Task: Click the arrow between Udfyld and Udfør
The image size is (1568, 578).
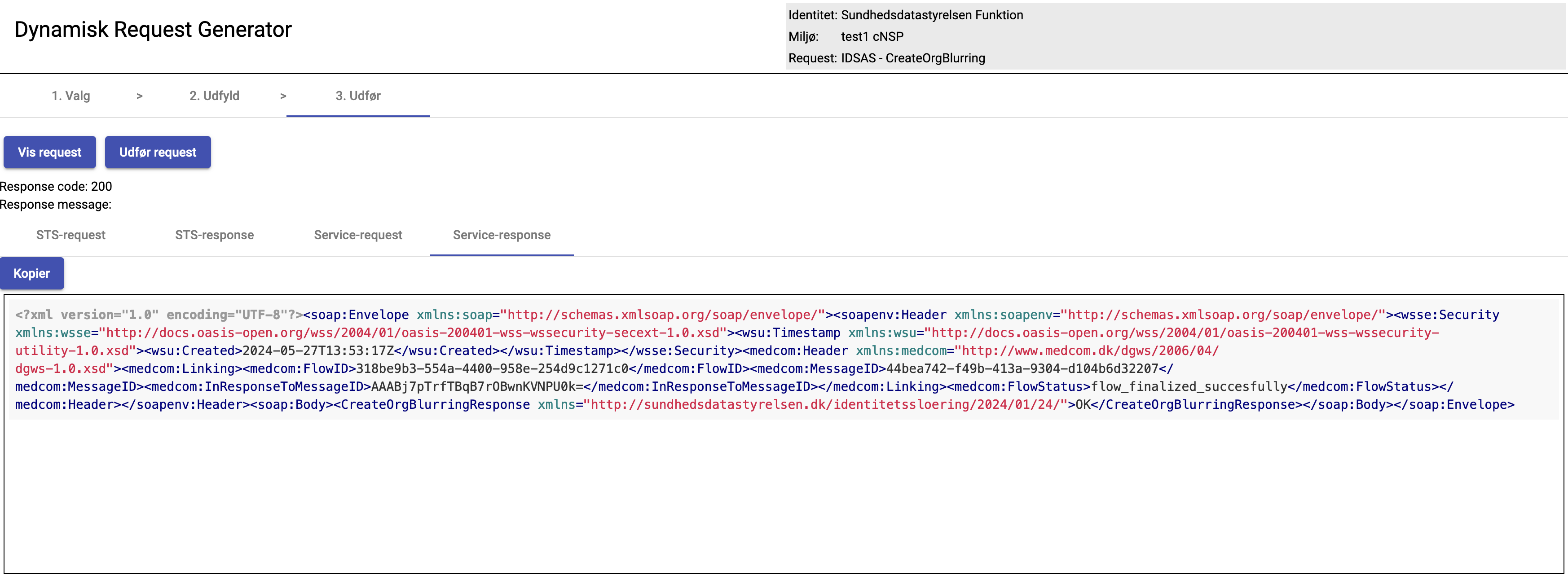Action: tap(283, 96)
